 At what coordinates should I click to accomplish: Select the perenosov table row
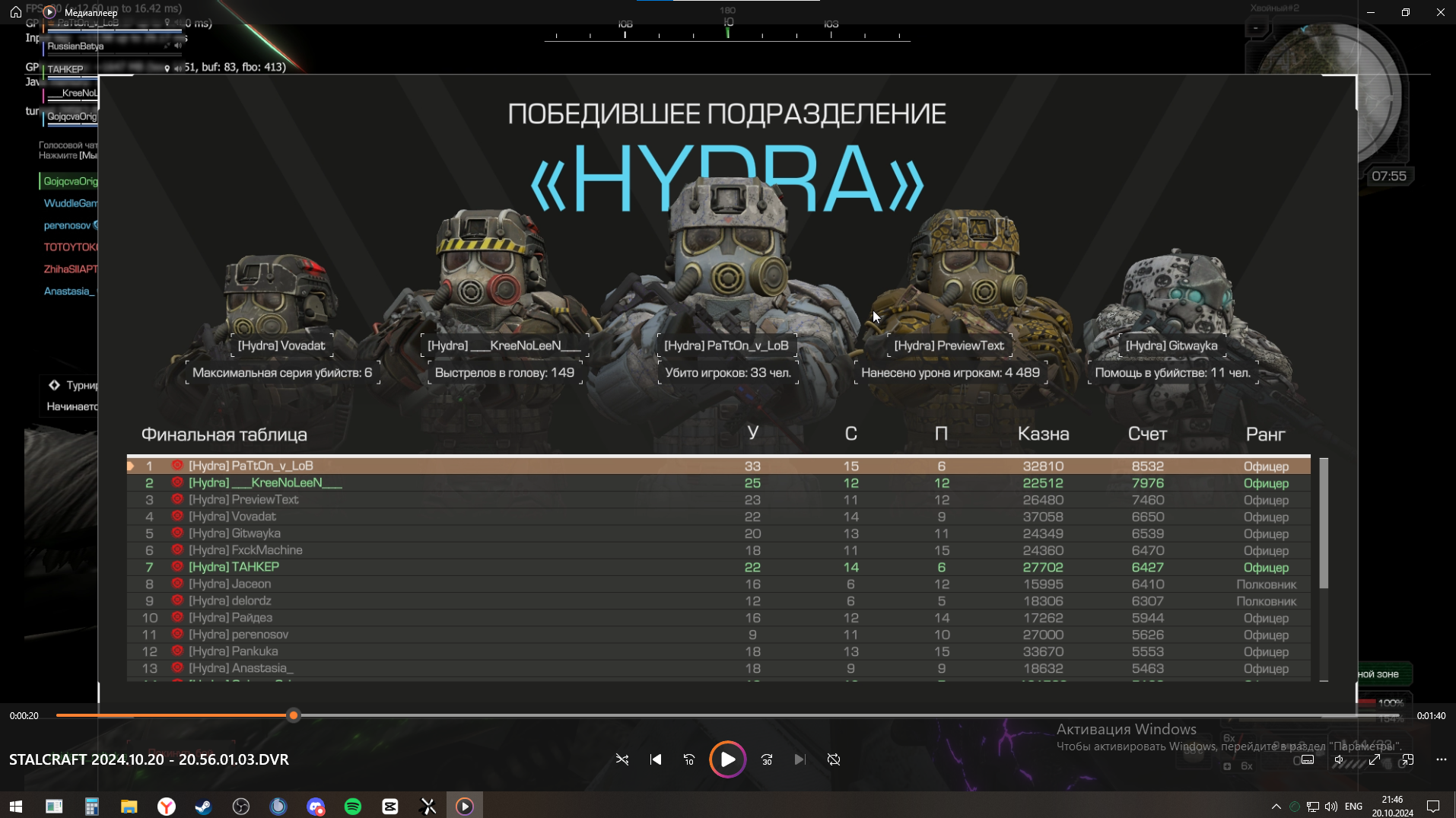(719, 635)
